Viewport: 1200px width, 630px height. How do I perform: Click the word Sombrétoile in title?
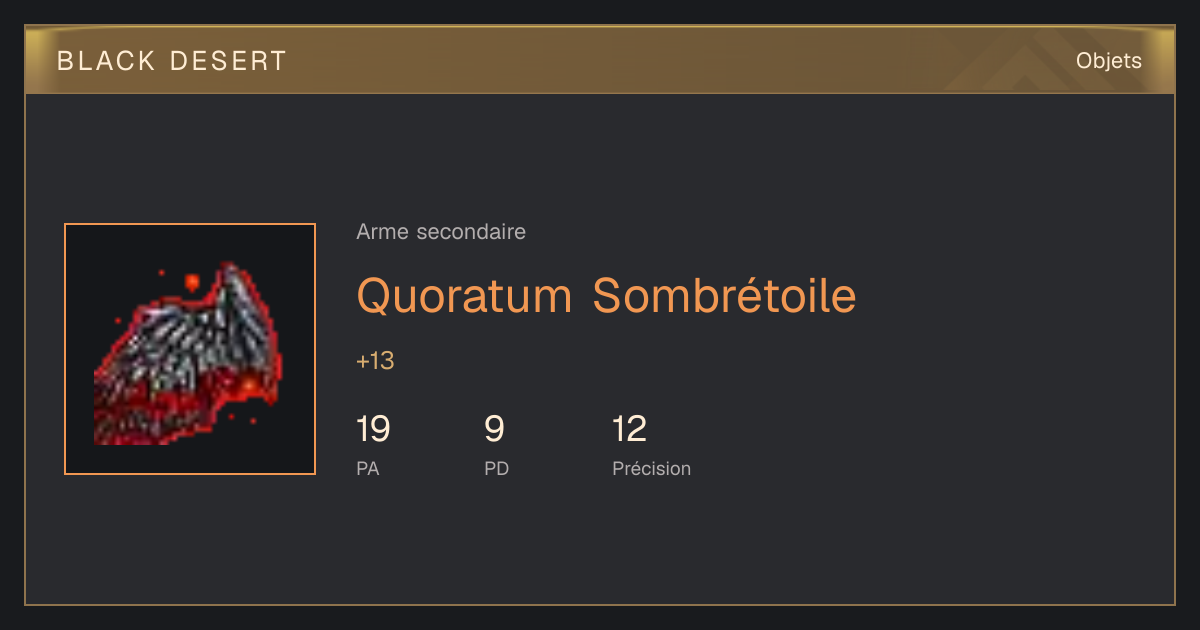pos(724,296)
